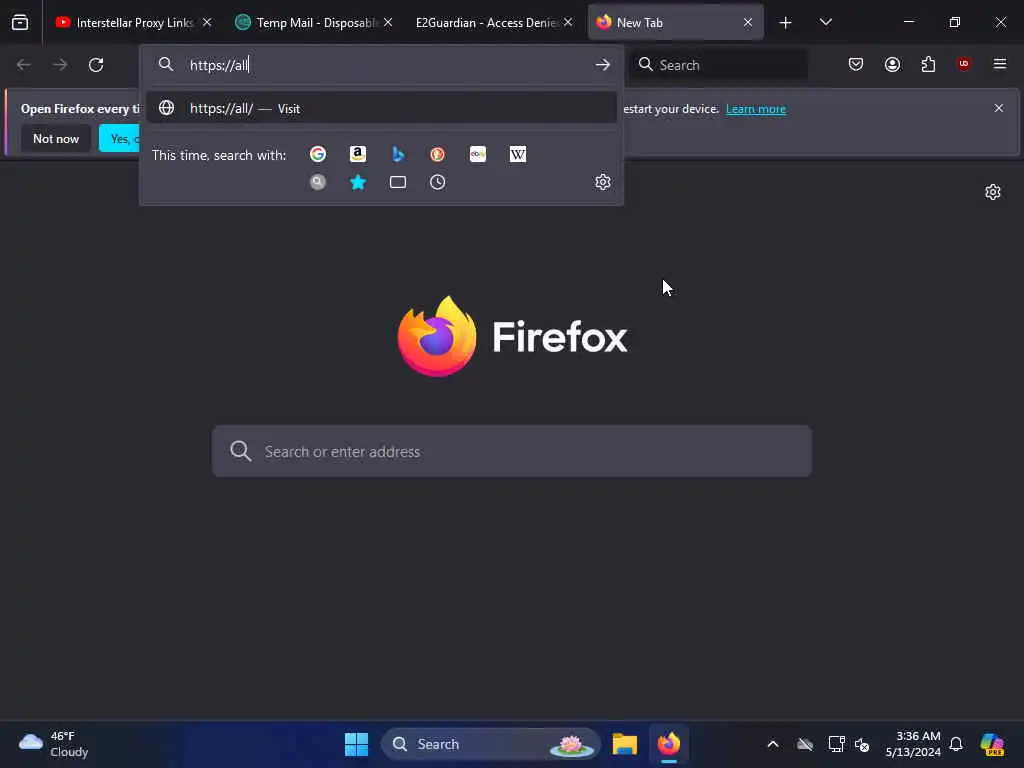
Task: Open File Explorer from taskbar
Action: point(624,744)
